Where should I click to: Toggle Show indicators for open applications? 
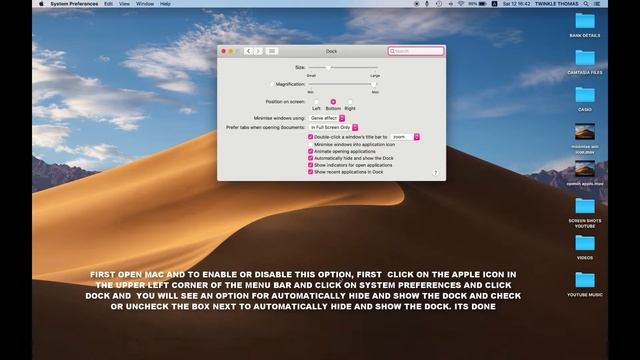(310, 165)
